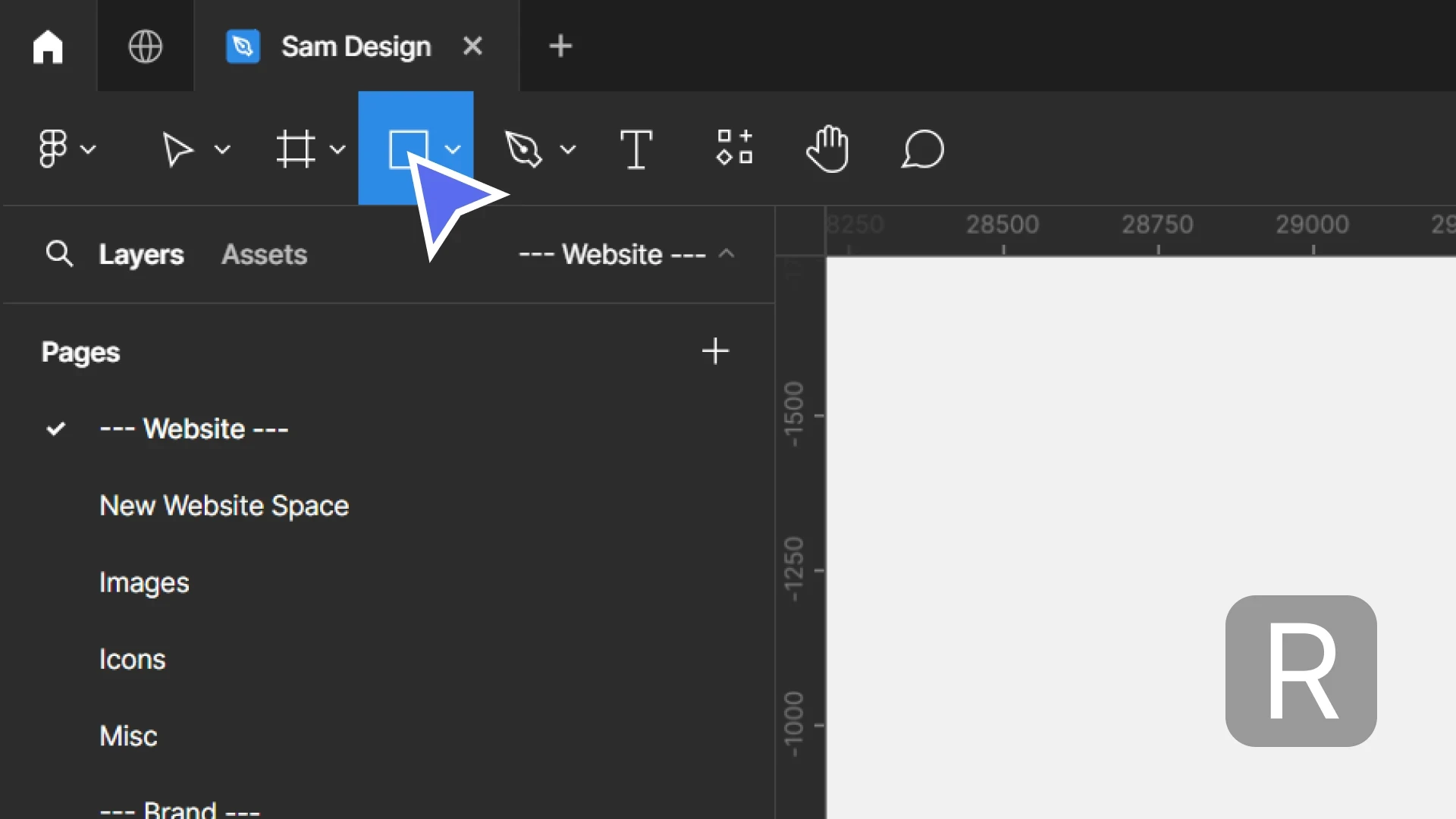The height and width of the screenshot is (819, 1456).
Task: Collapse the Website pages section
Action: 726,253
